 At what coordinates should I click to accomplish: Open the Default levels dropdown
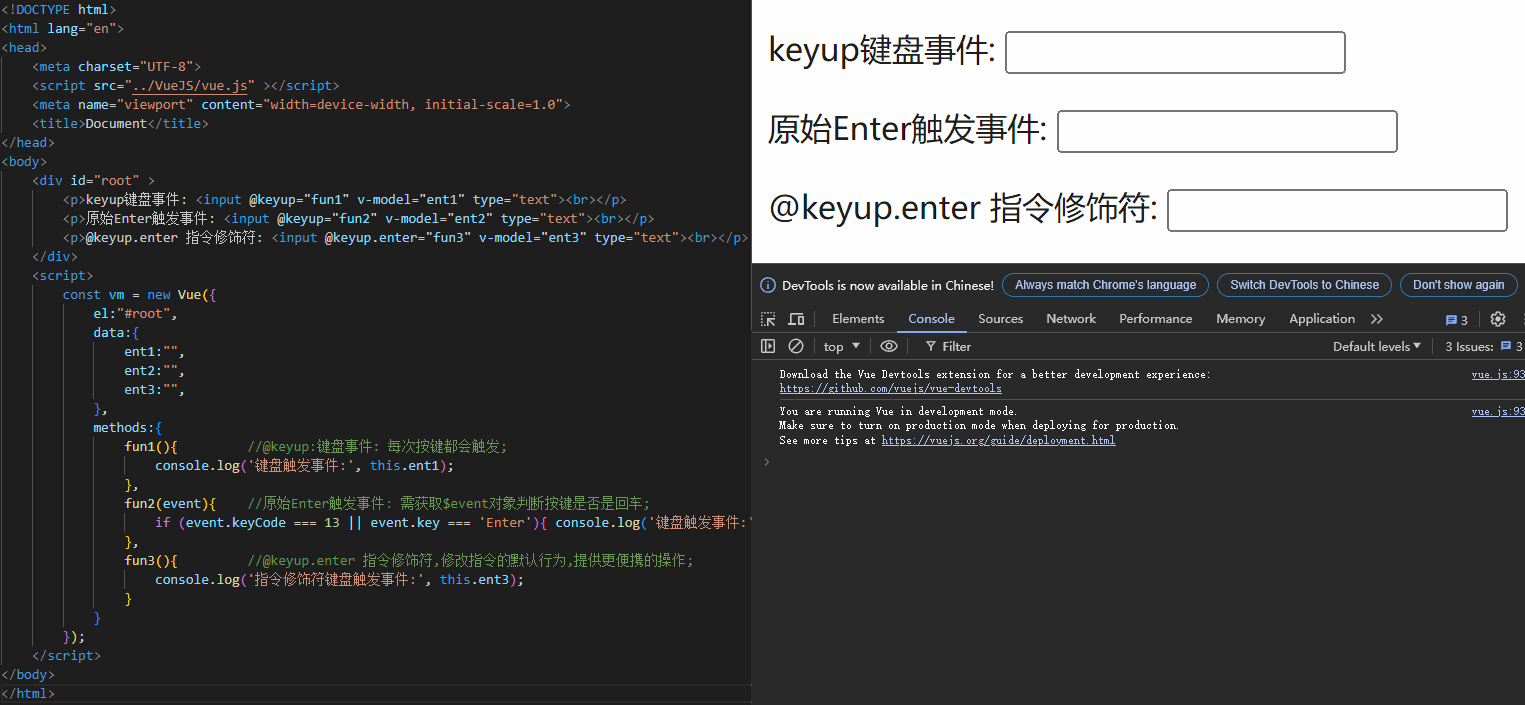click(1377, 346)
